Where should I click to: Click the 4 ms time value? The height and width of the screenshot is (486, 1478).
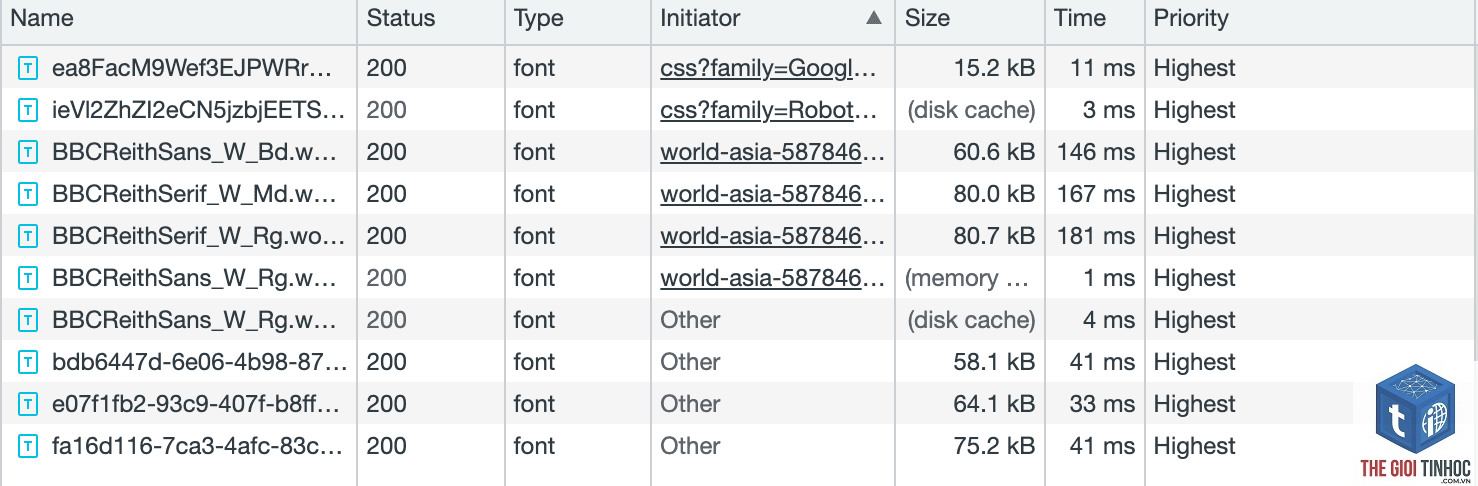point(1109,321)
